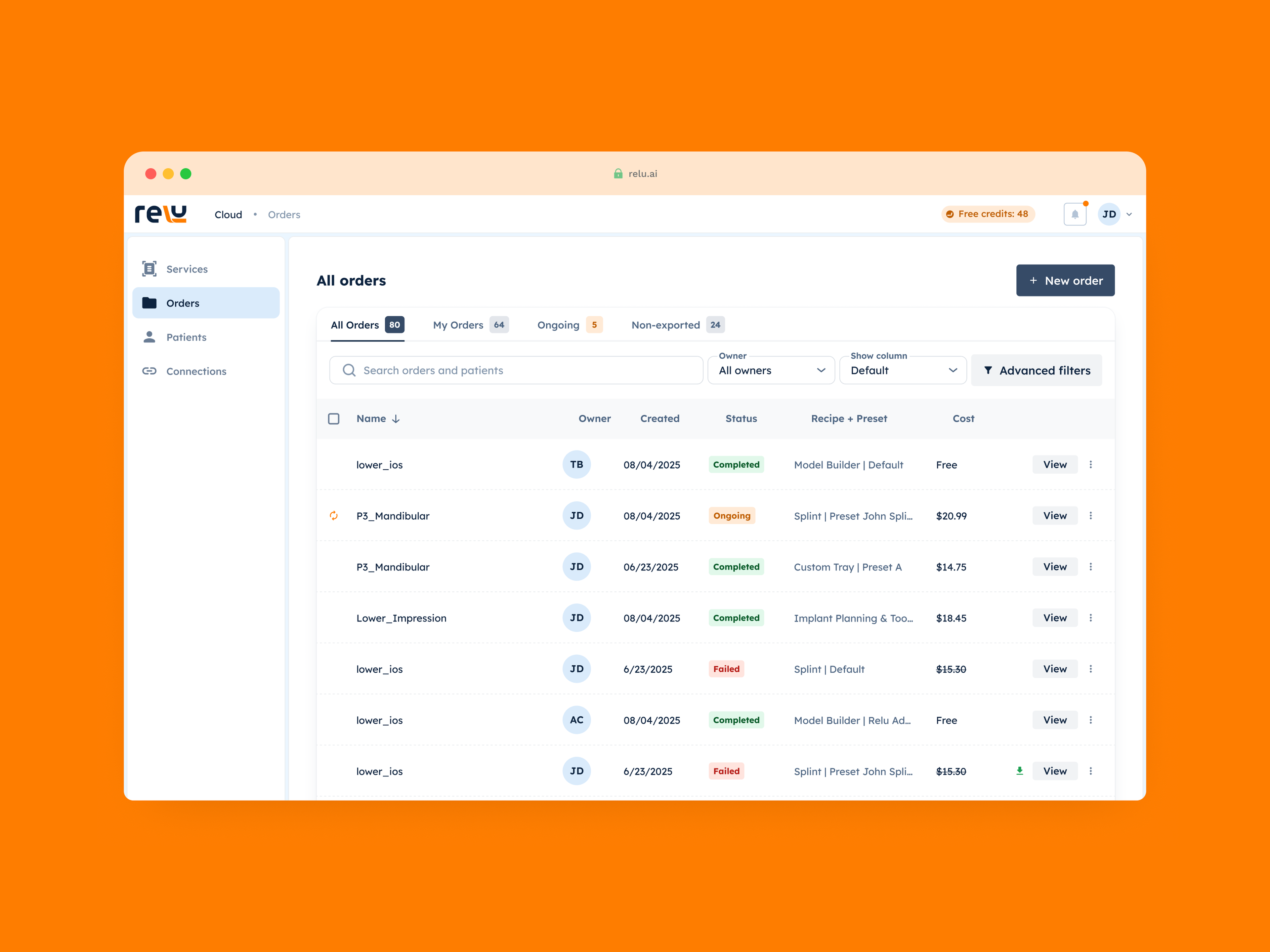Expand the Owner All owners dropdown
Image resolution: width=1270 pixels, height=952 pixels.
point(771,371)
